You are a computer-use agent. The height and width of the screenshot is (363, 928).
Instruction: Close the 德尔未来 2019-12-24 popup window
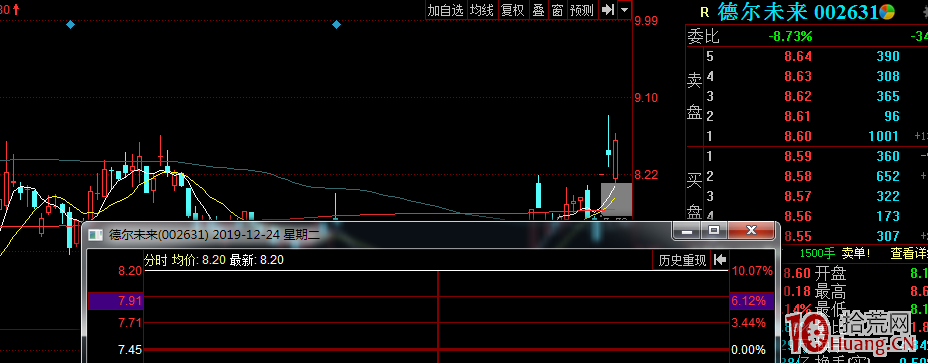point(751,230)
